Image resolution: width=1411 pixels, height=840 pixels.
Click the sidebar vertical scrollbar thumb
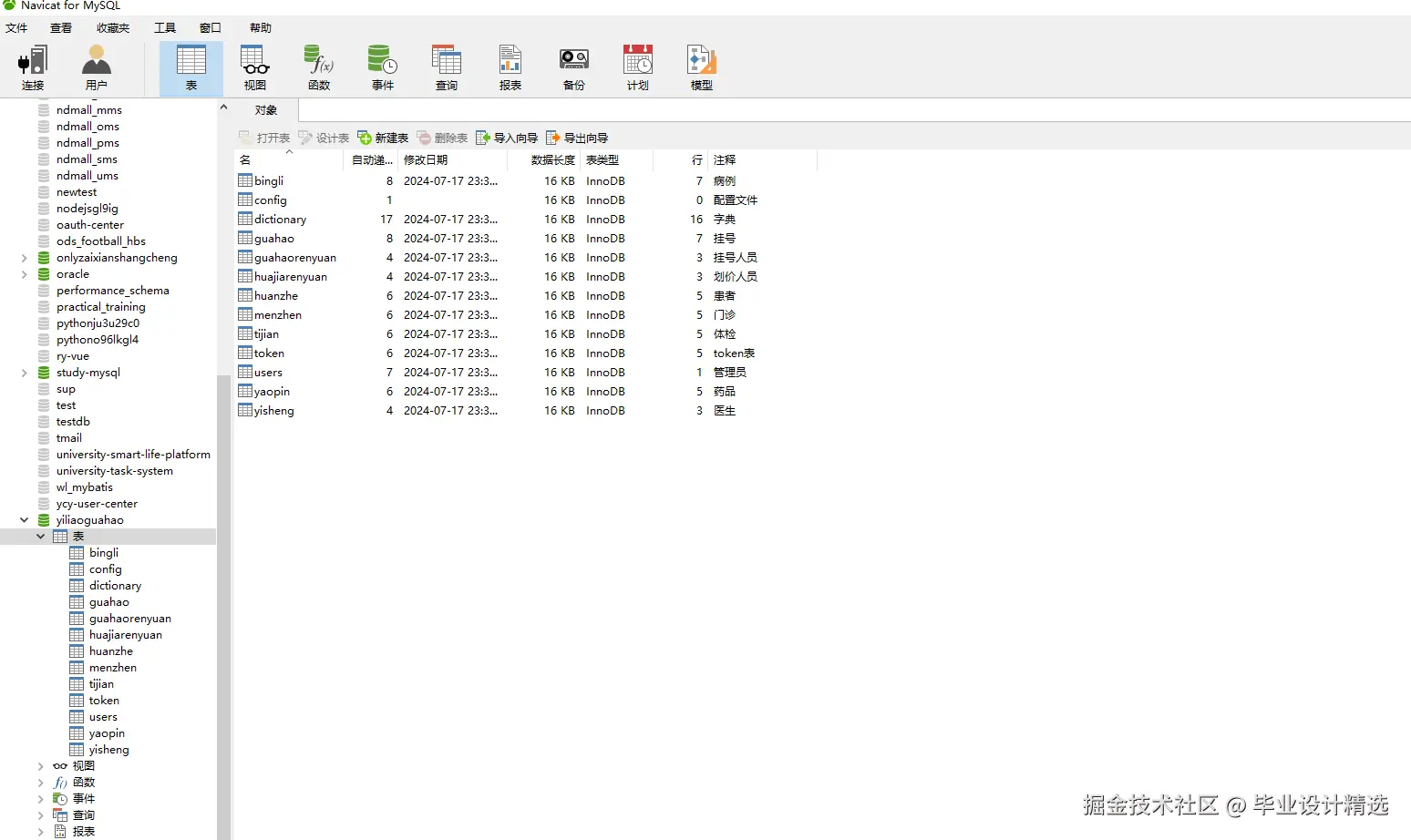(223, 606)
